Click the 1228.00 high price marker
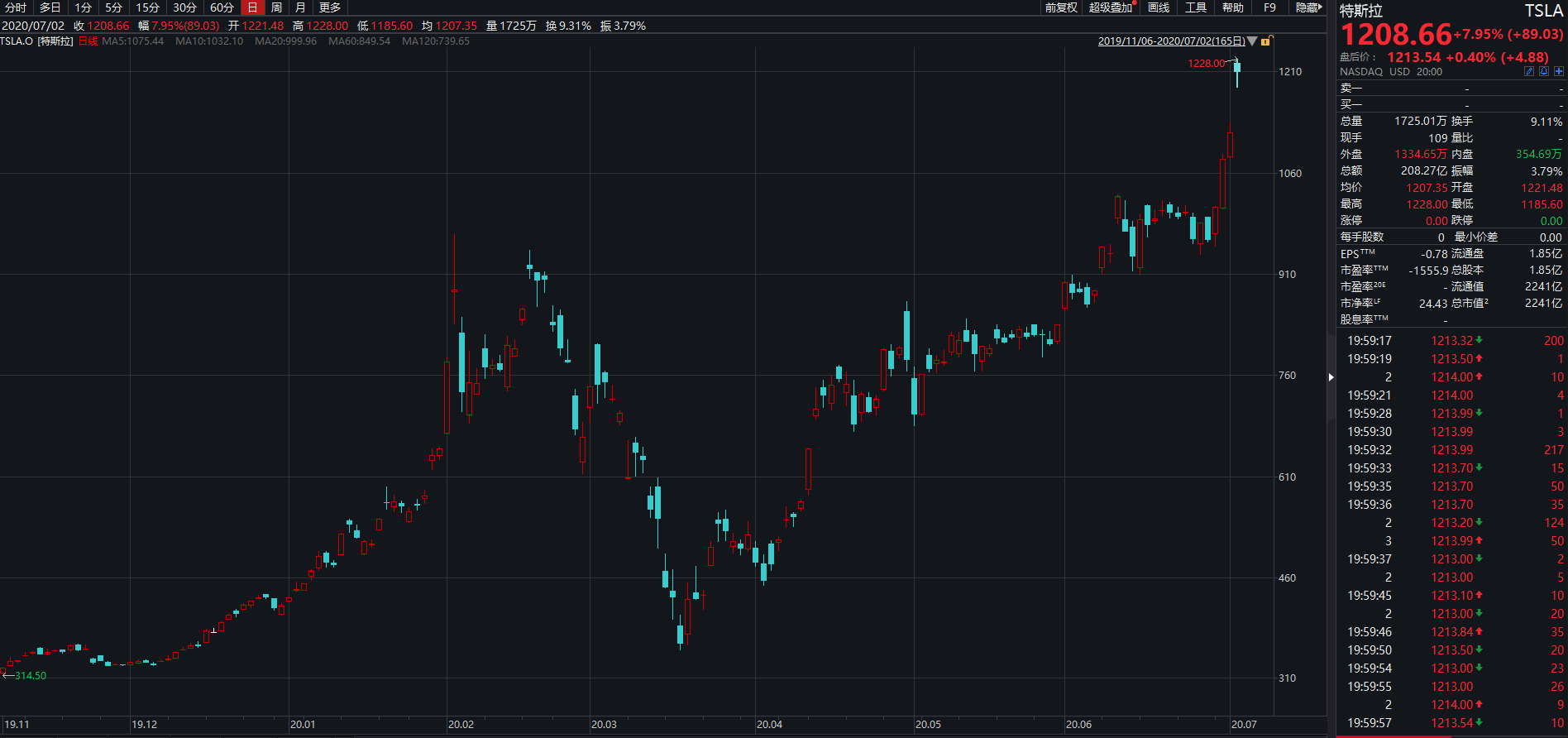This screenshot has height=738, width=1568. pyautogui.click(x=1206, y=64)
